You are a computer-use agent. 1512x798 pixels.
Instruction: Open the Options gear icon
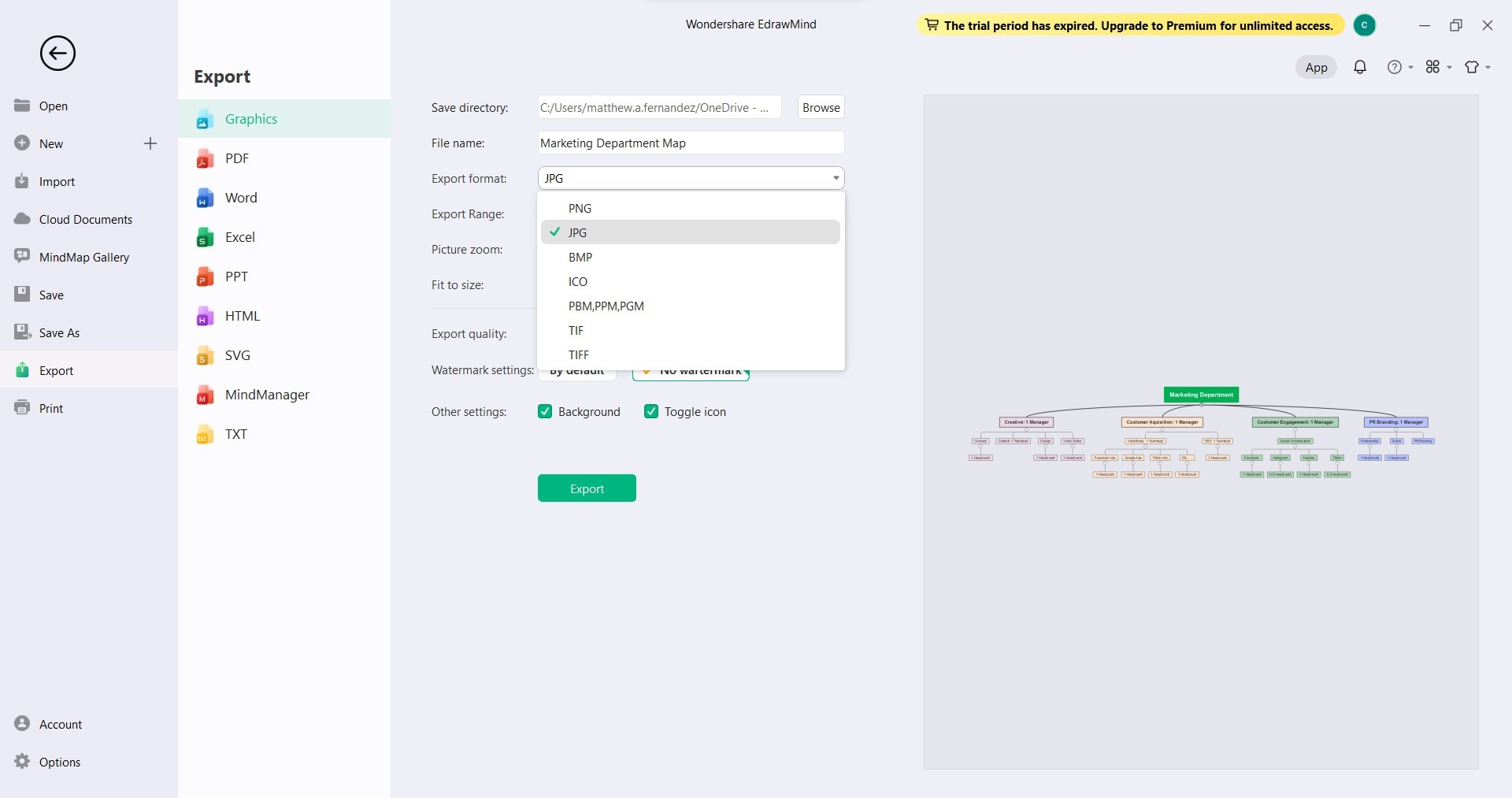tap(22, 762)
